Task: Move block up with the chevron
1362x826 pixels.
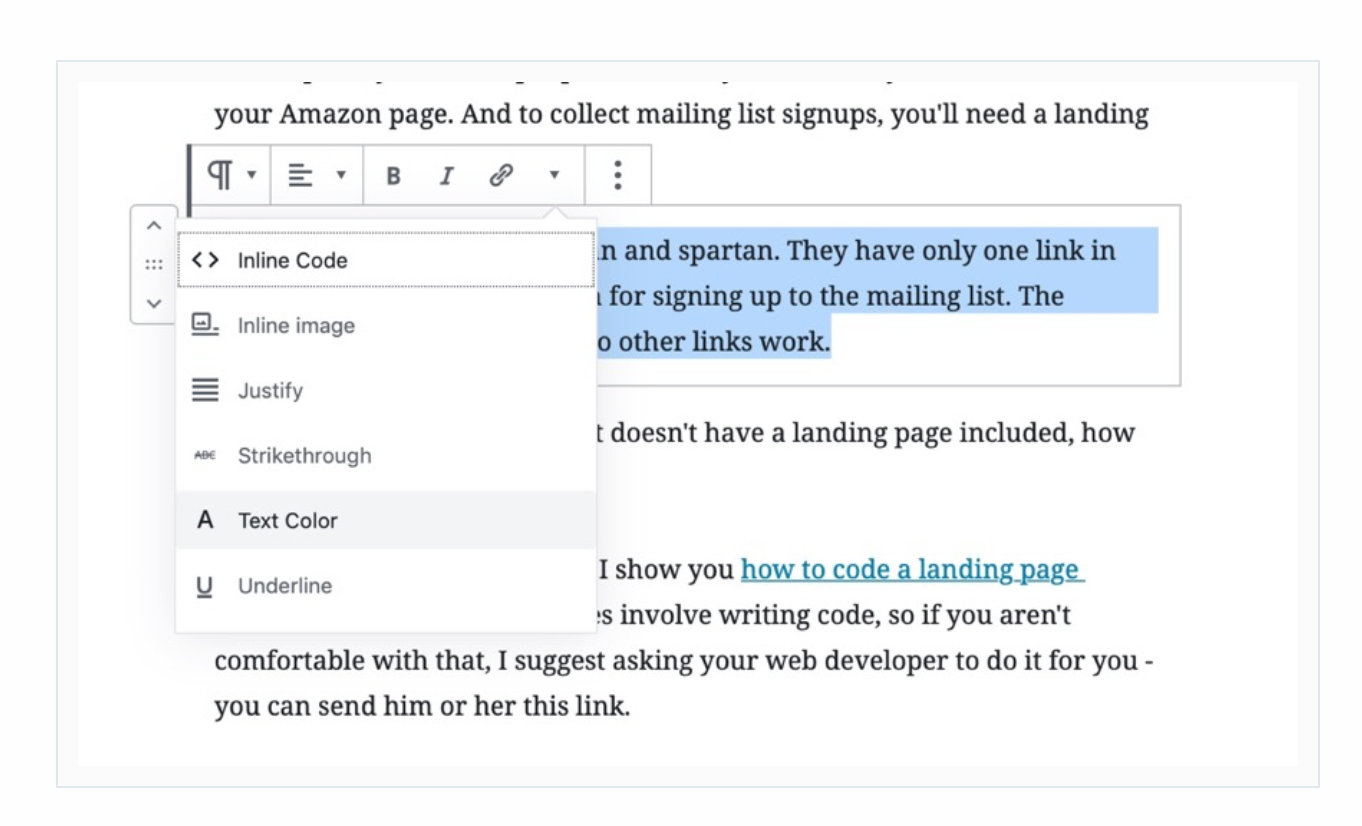Action: point(153,226)
